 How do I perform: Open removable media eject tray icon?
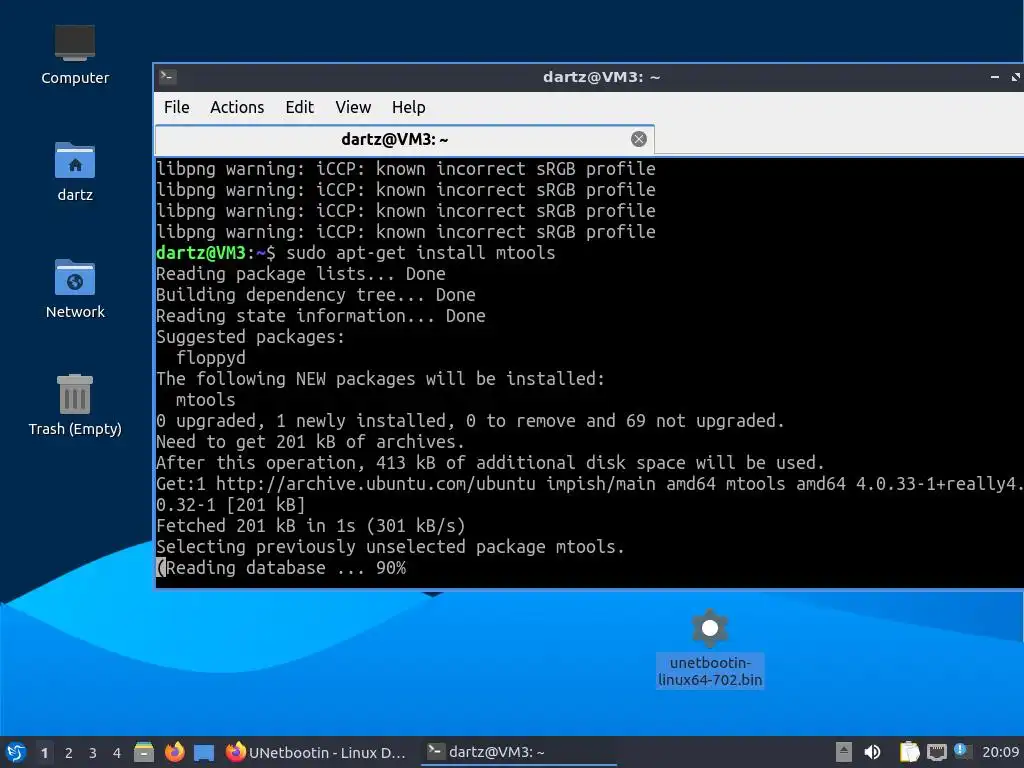844,752
